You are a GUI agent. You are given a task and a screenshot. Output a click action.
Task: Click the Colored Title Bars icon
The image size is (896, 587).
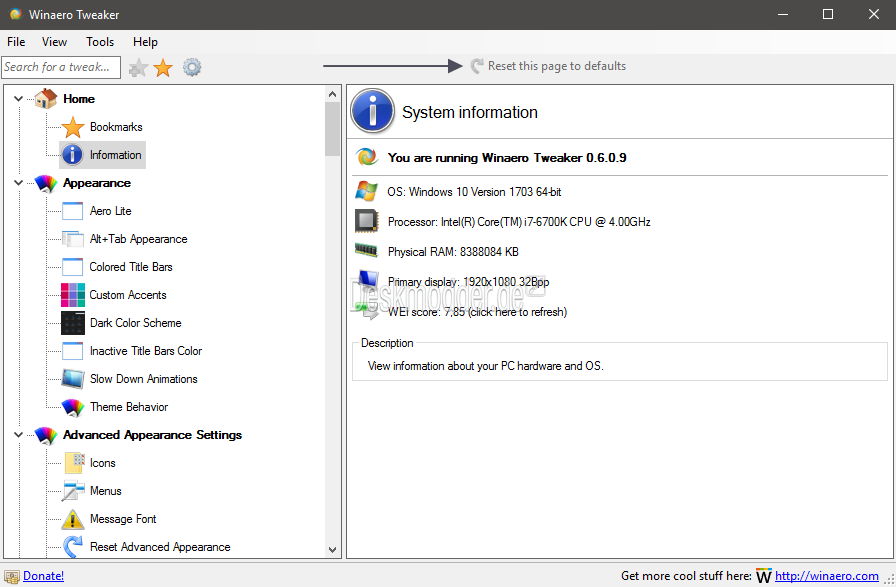73,267
